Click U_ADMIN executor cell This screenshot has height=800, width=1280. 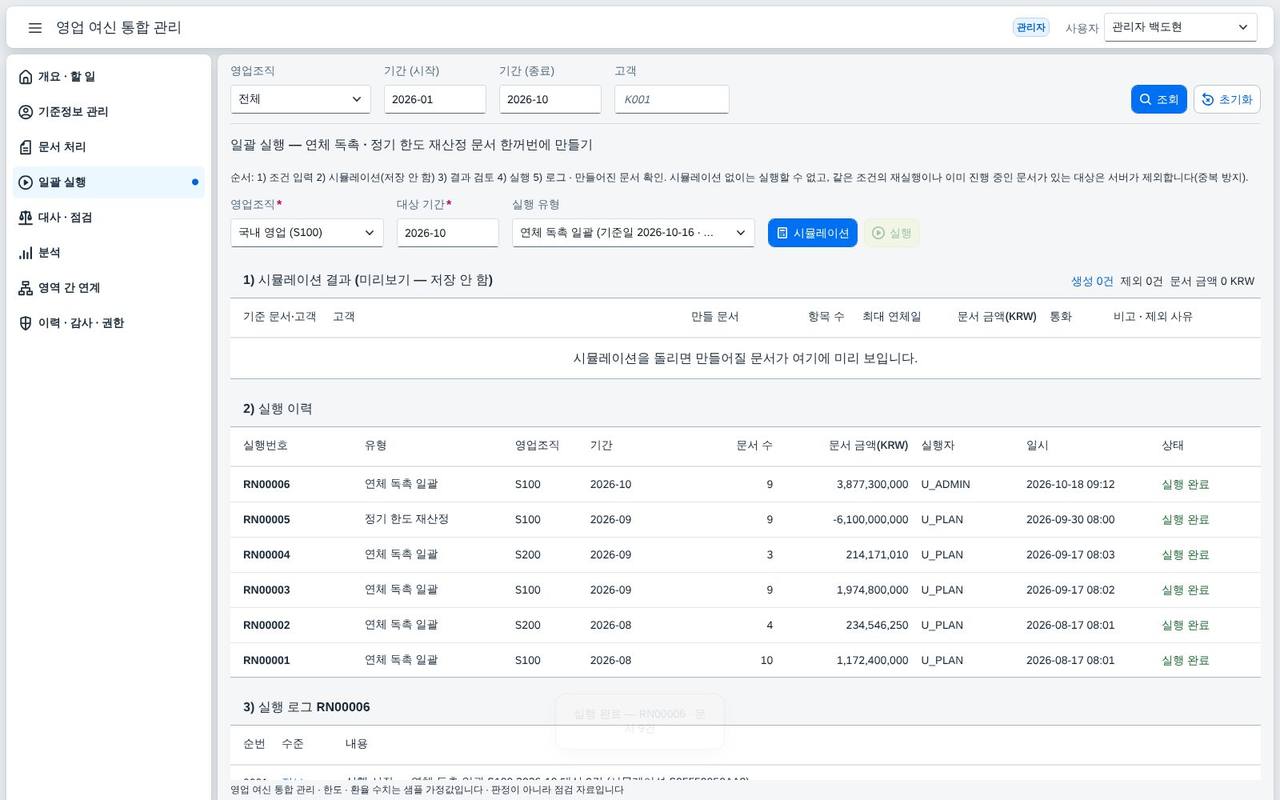946,484
